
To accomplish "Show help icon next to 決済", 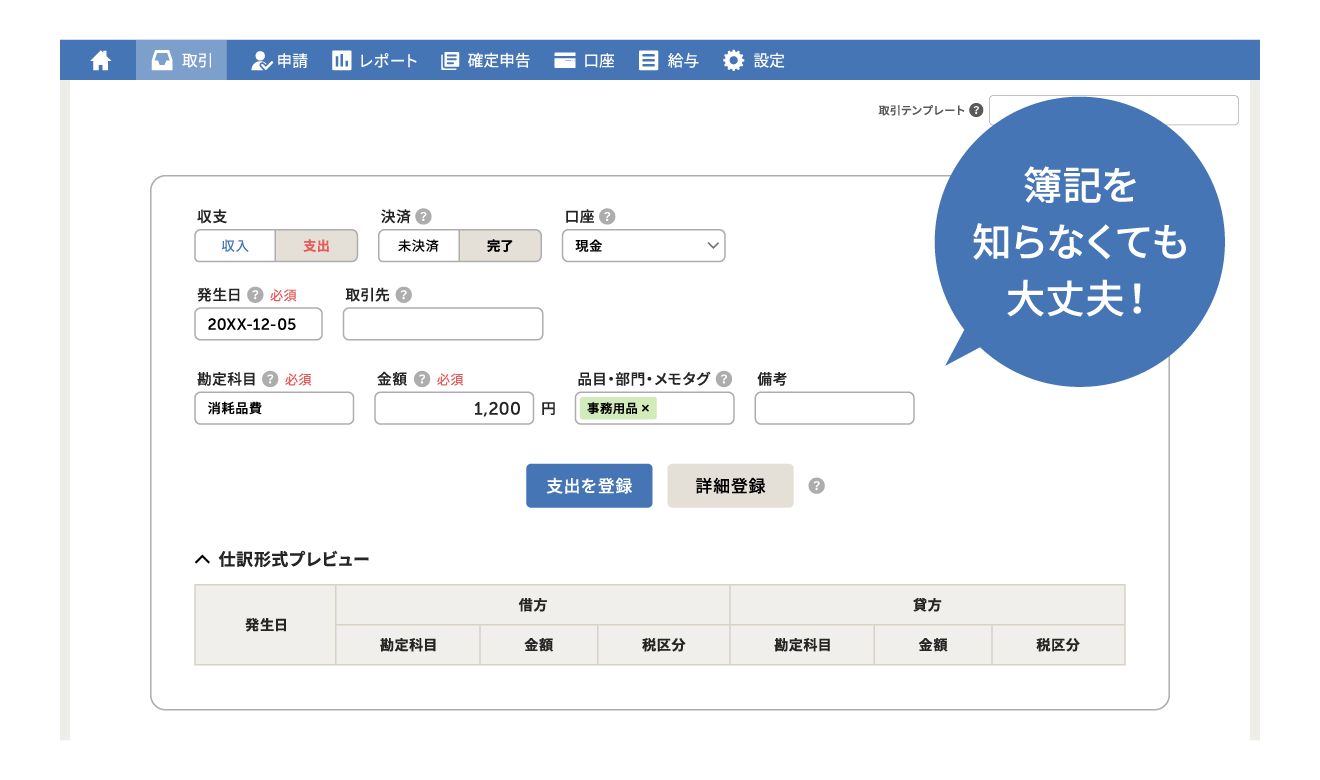I will click(x=423, y=216).
